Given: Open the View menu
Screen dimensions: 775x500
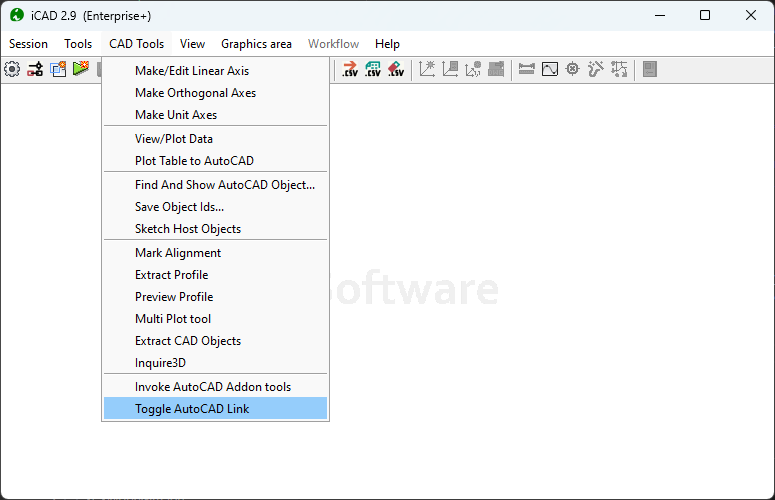Looking at the screenshot, I should [x=192, y=44].
